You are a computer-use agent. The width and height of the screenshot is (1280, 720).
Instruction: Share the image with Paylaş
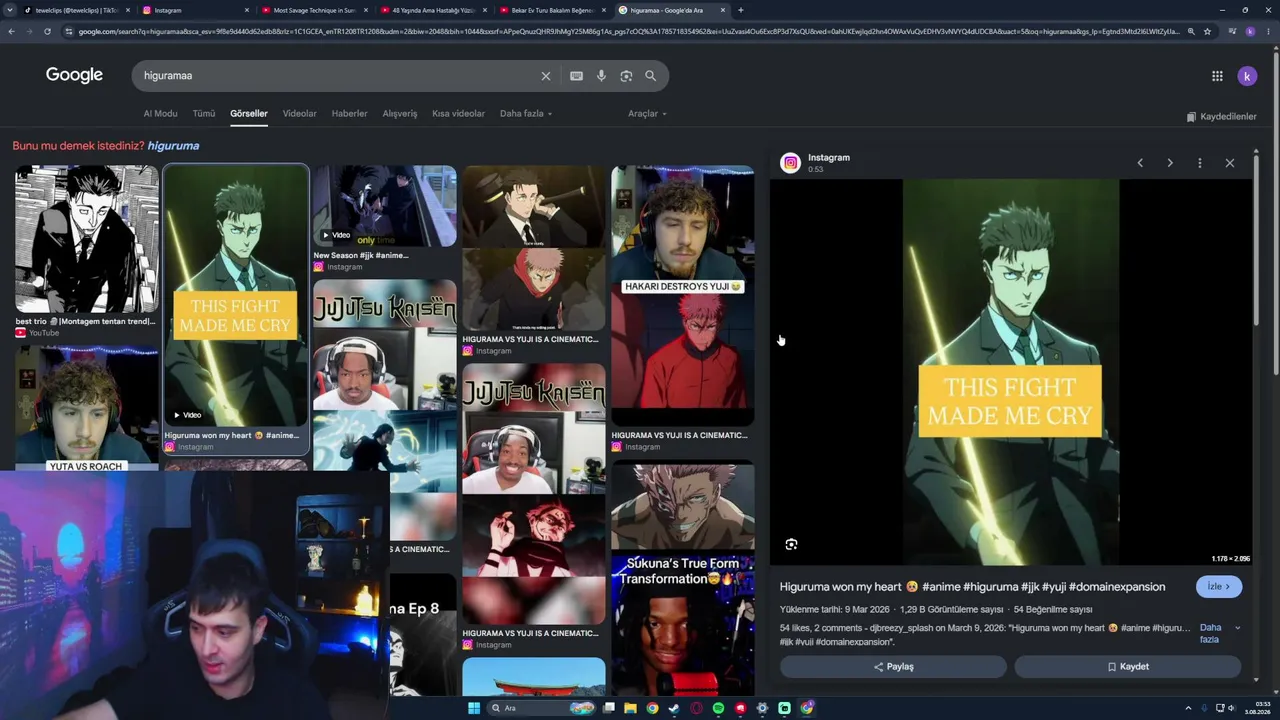pos(893,667)
